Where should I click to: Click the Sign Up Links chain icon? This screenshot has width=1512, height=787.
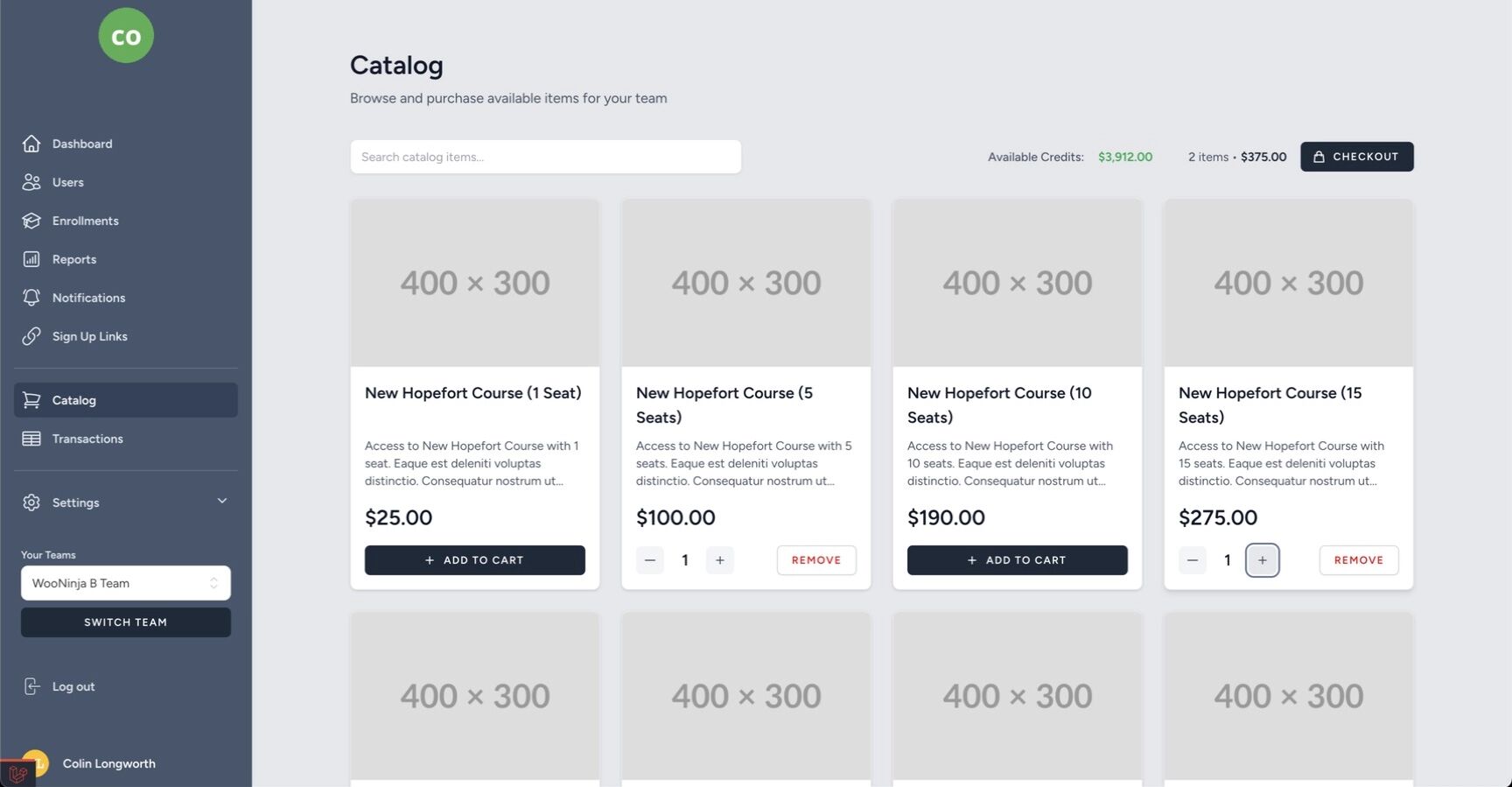point(31,336)
